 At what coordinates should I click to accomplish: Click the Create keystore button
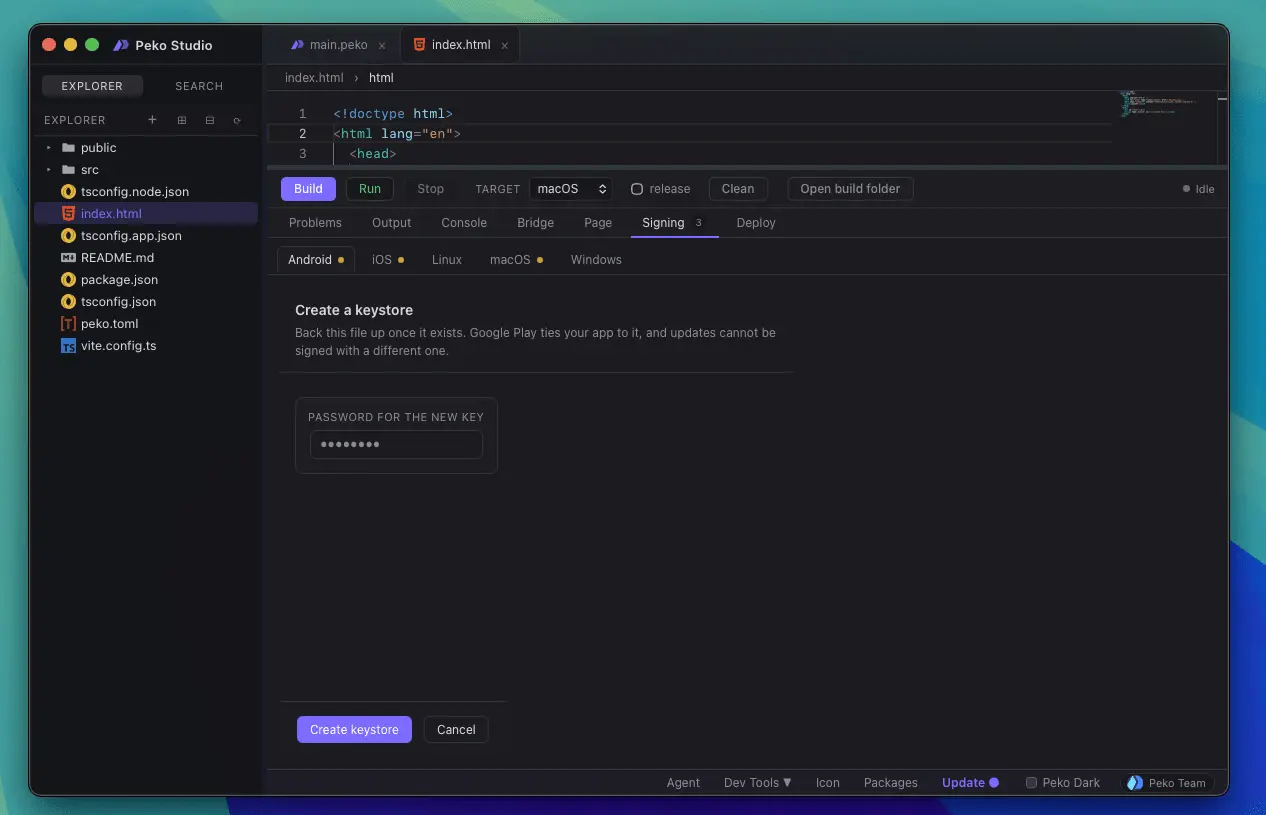(354, 730)
